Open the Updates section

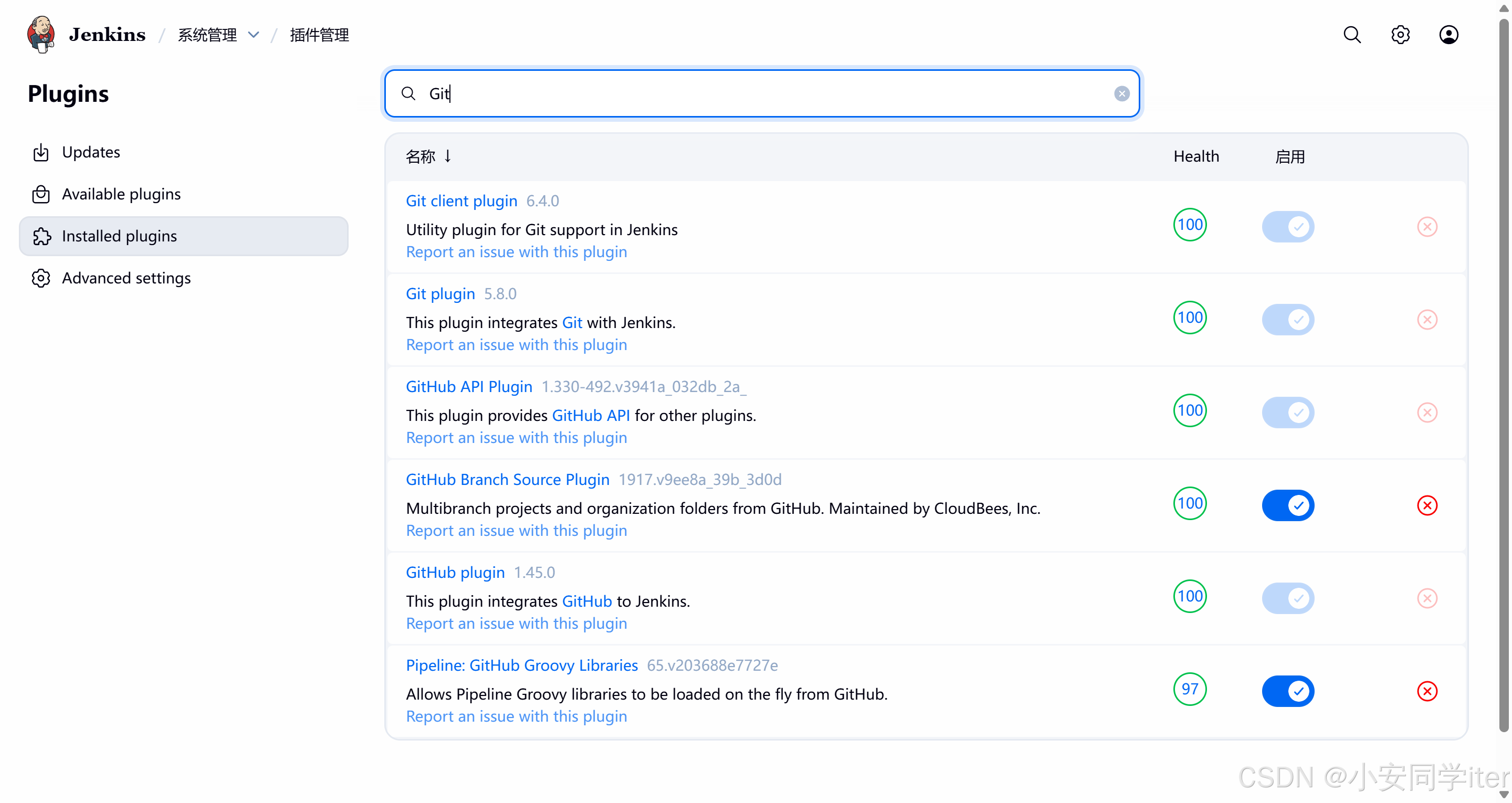(x=91, y=152)
